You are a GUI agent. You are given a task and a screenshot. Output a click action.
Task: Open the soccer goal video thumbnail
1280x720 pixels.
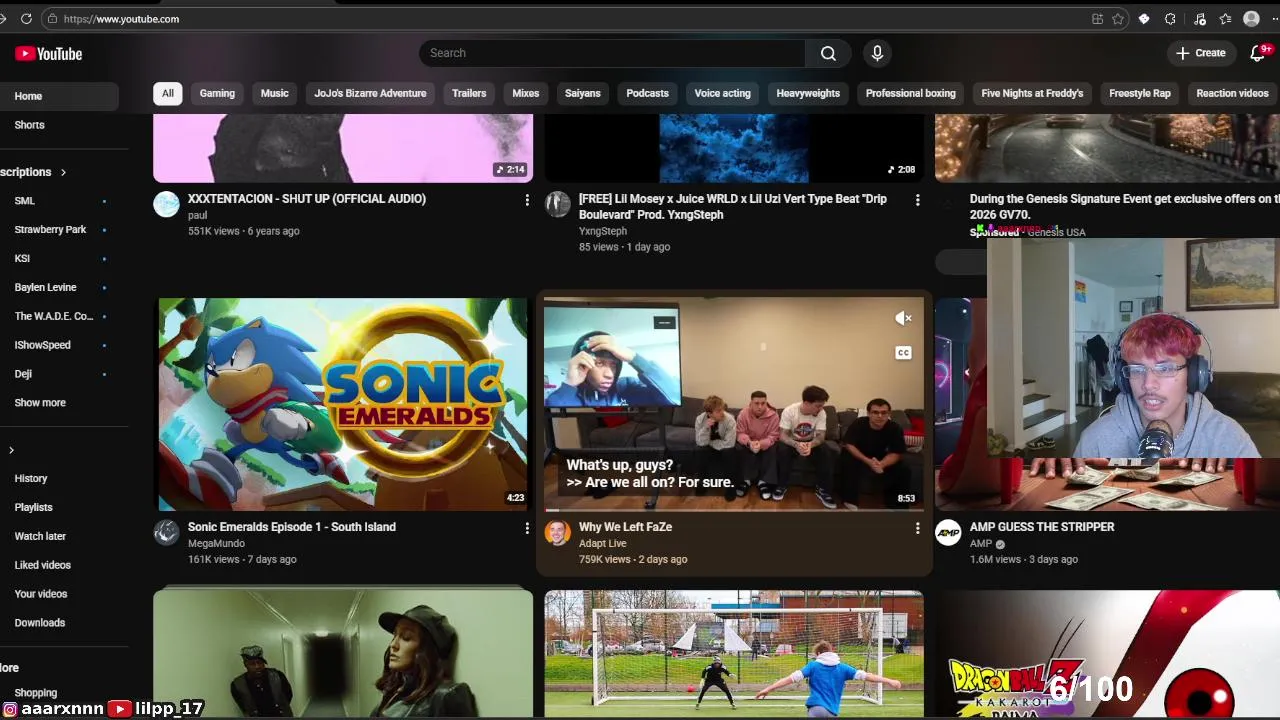point(734,653)
